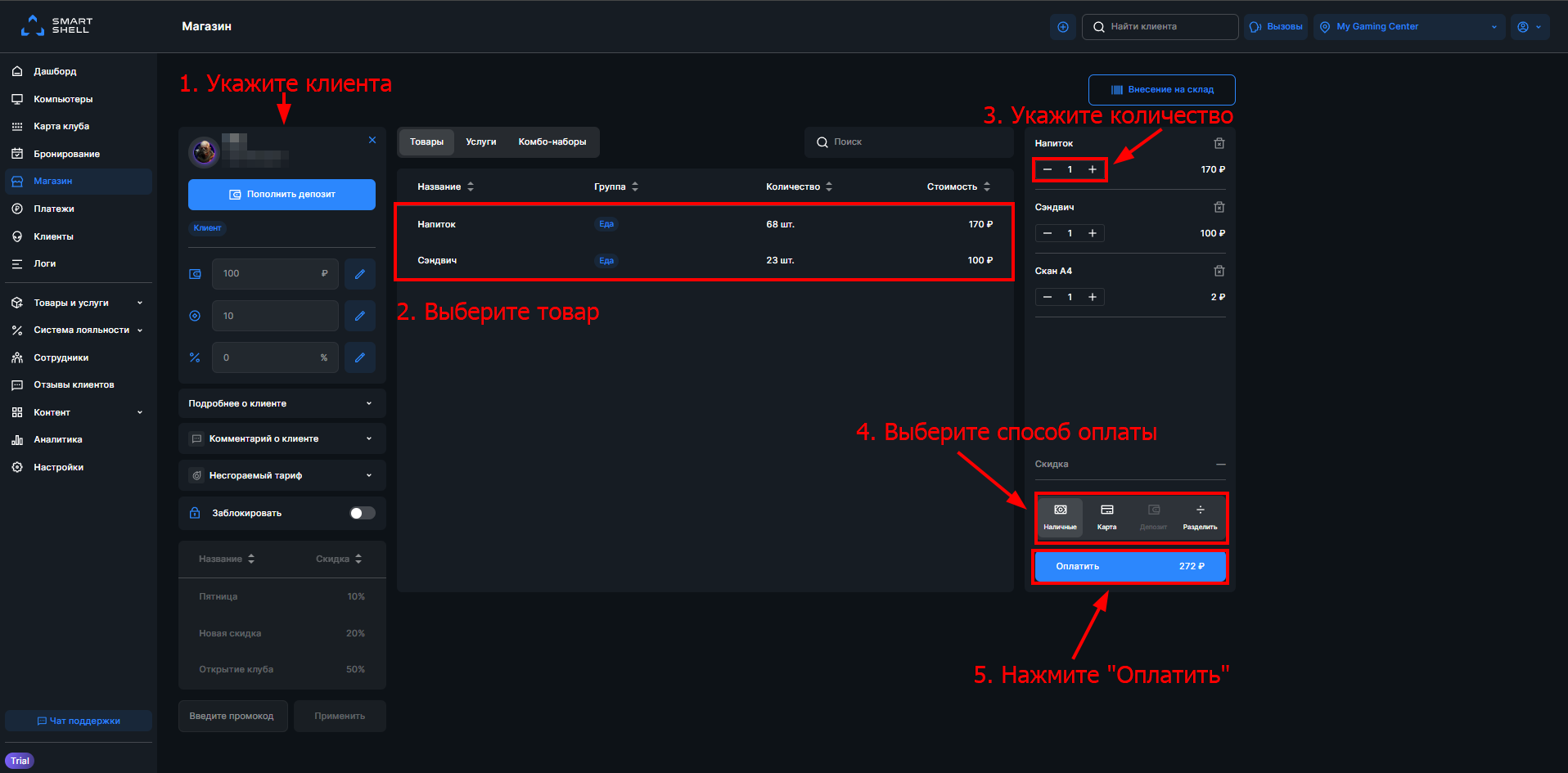Choose Карта payment method
Screen dimensions: 1568x773
click(1106, 517)
